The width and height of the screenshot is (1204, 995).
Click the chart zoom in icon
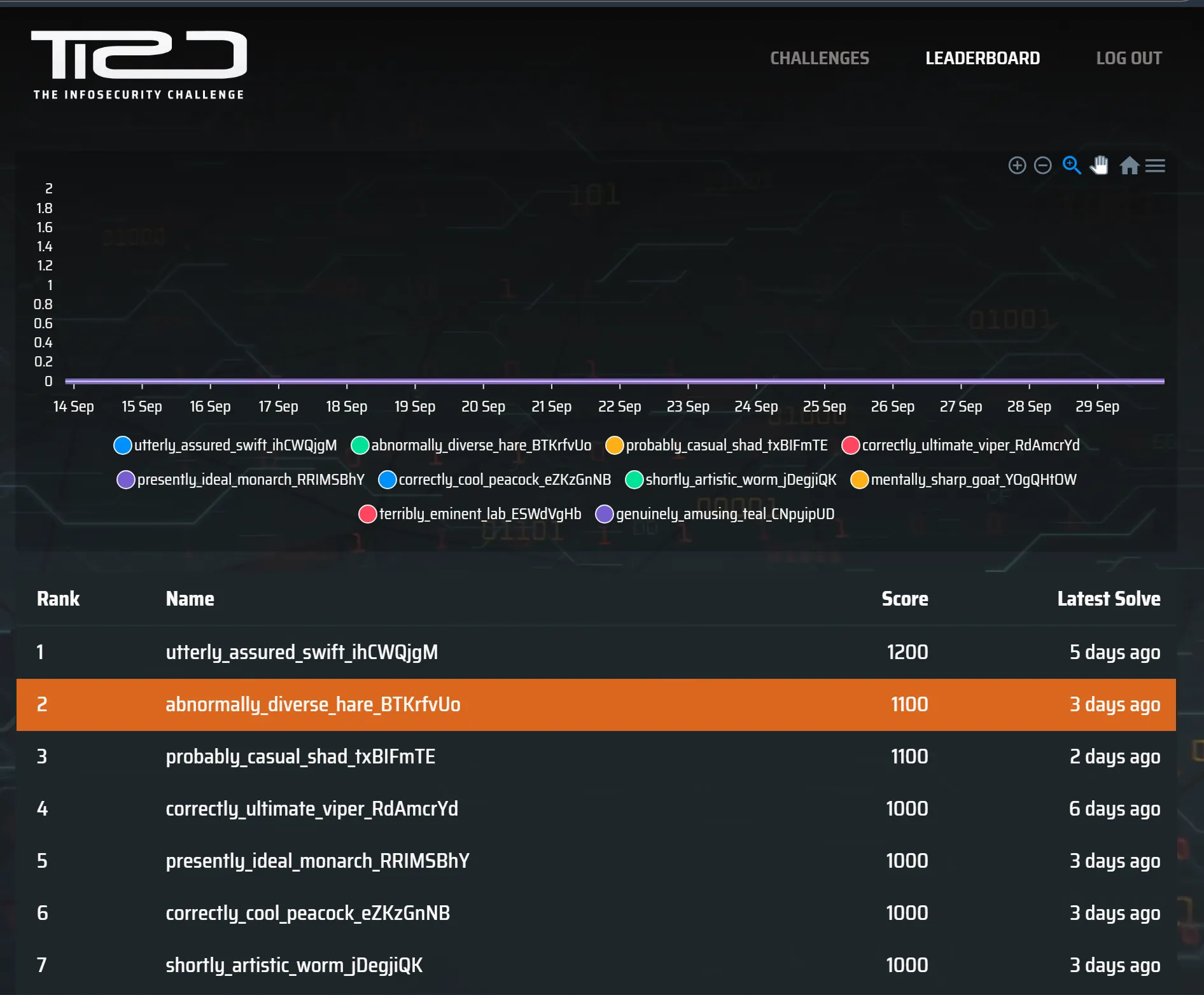[1017, 165]
